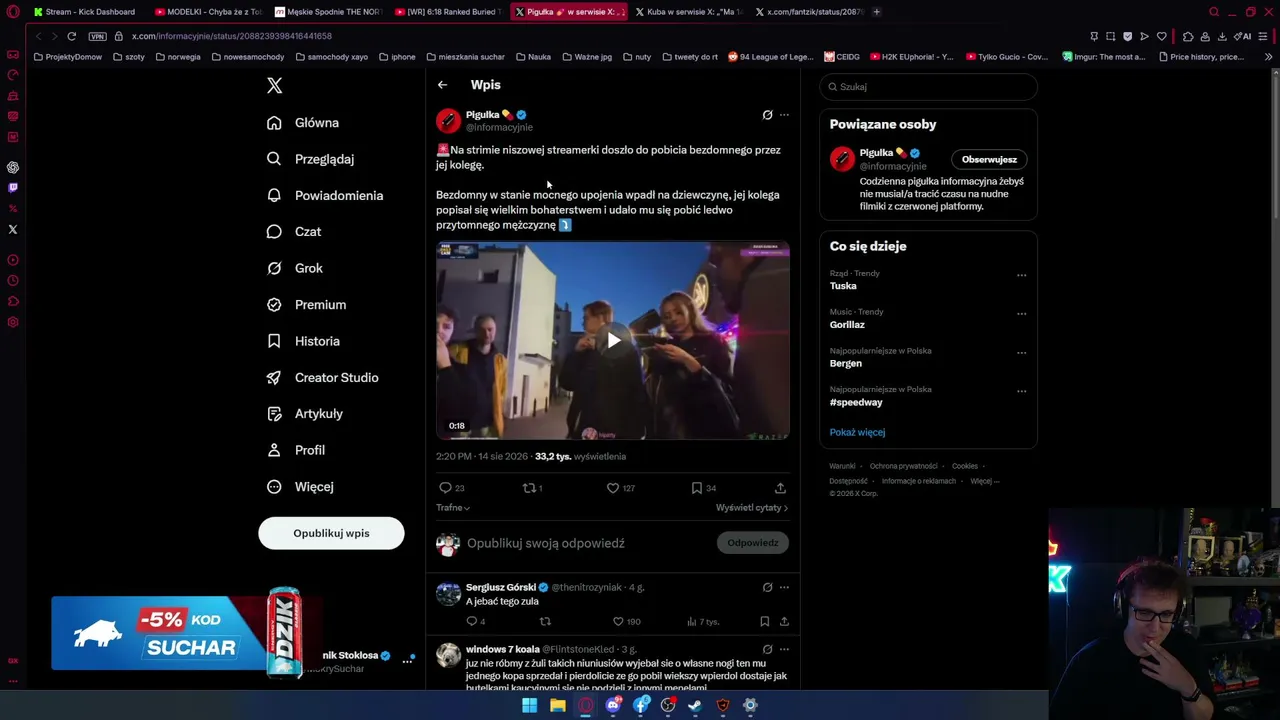
Task: Open Główna home feed
Action: 303,123
